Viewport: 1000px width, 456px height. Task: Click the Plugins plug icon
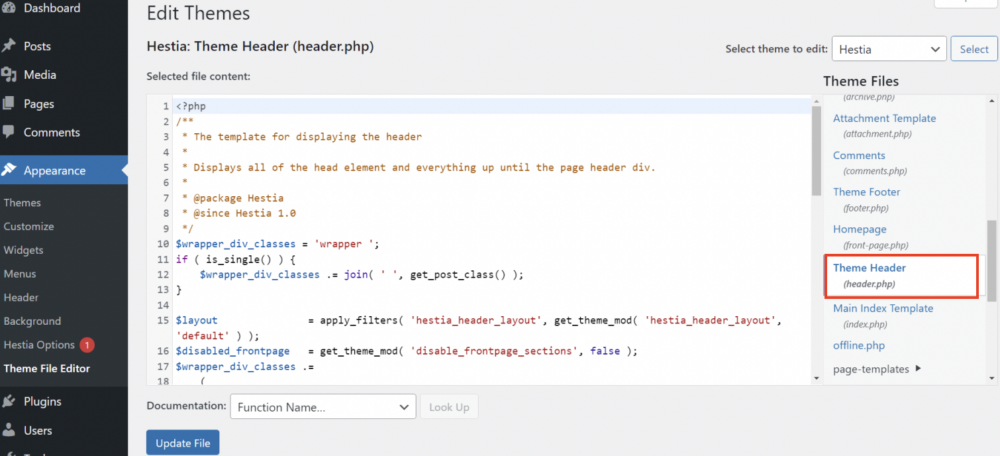(x=9, y=402)
